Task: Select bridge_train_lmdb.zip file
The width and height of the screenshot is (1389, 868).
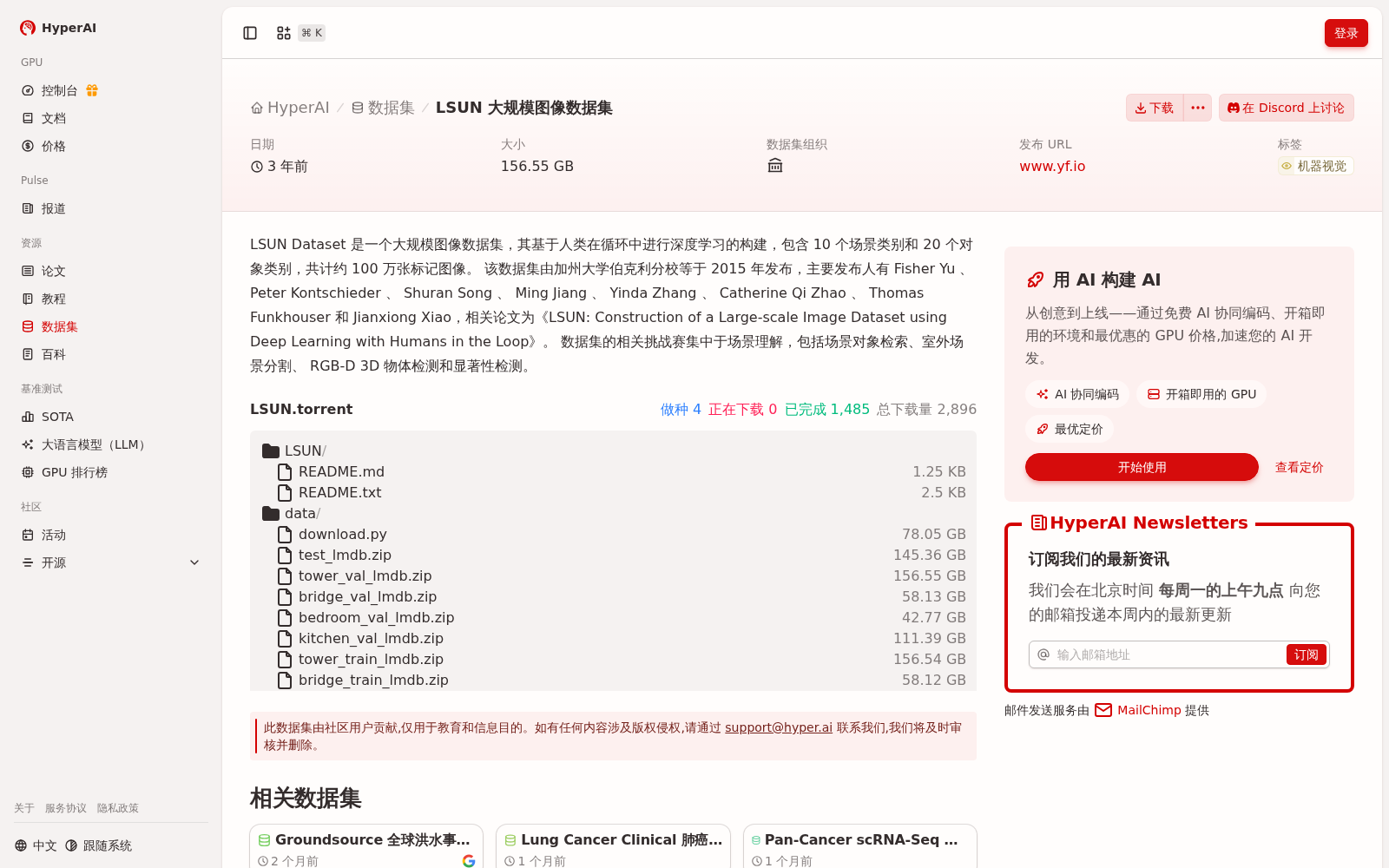Action: point(613,680)
